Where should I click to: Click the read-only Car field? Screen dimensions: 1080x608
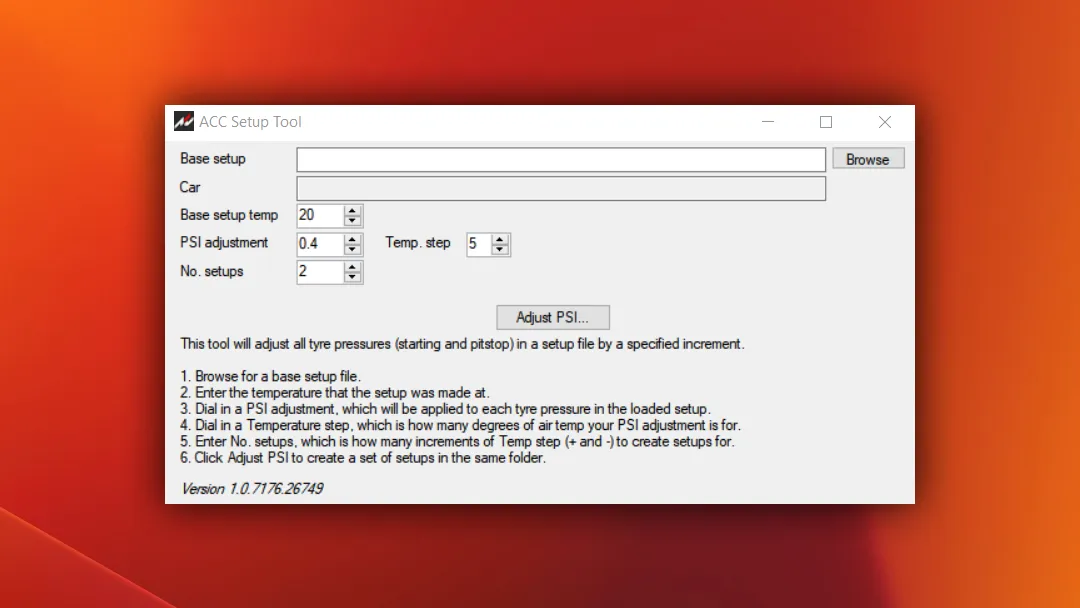(560, 188)
